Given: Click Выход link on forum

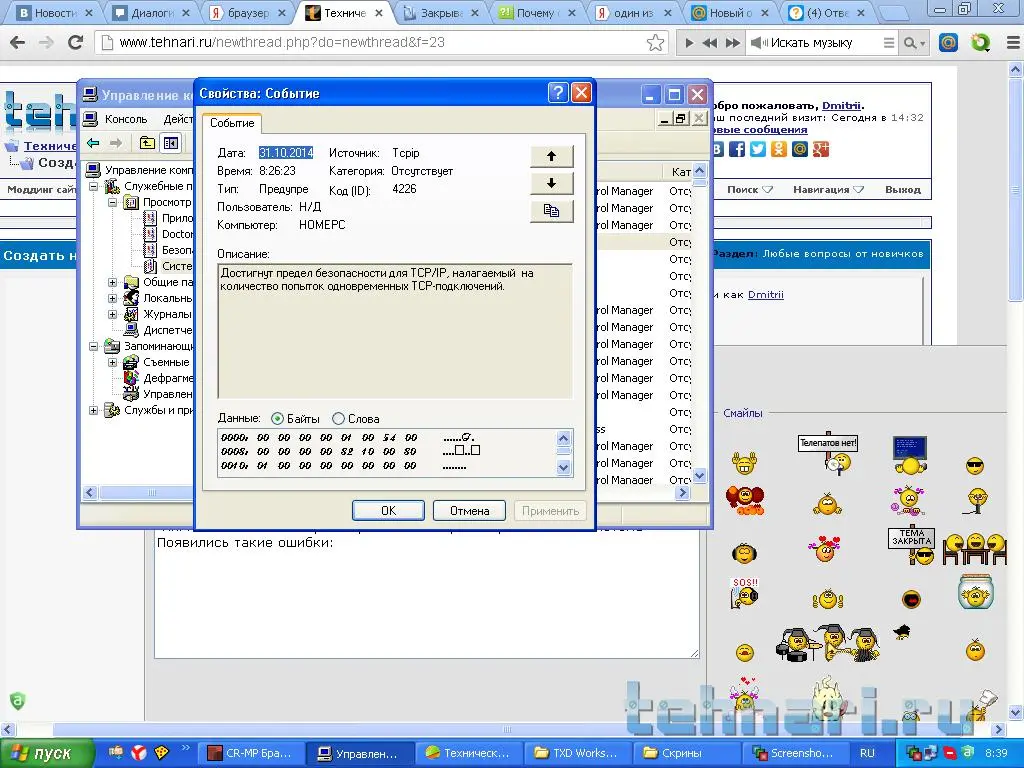Looking at the screenshot, I should coord(903,189).
